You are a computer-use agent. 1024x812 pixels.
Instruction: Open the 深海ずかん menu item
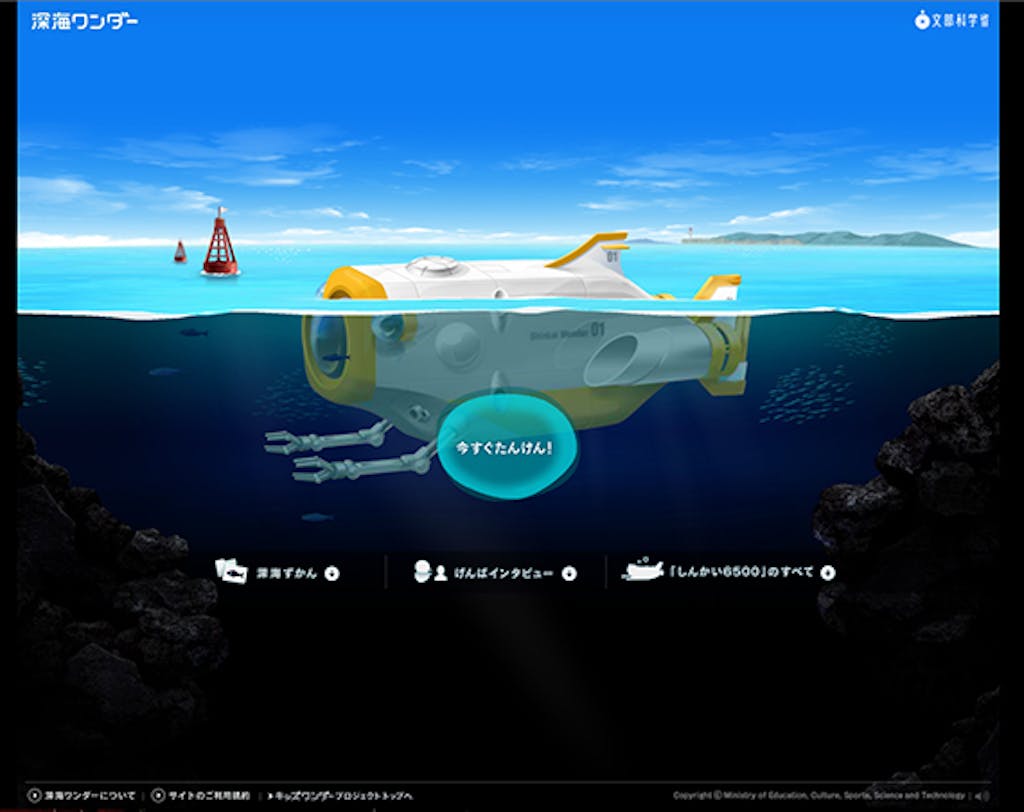click(x=286, y=573)
